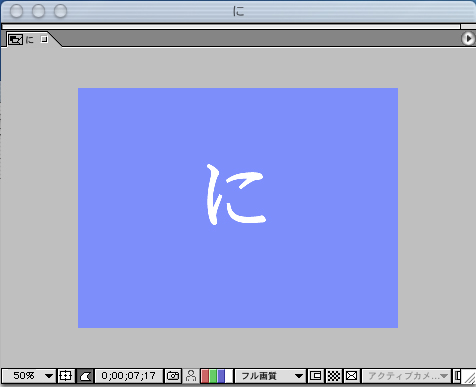Toggle the pixel aspect ratio correction icon
This screenshot has width=476, height=387.
[351, 376]
